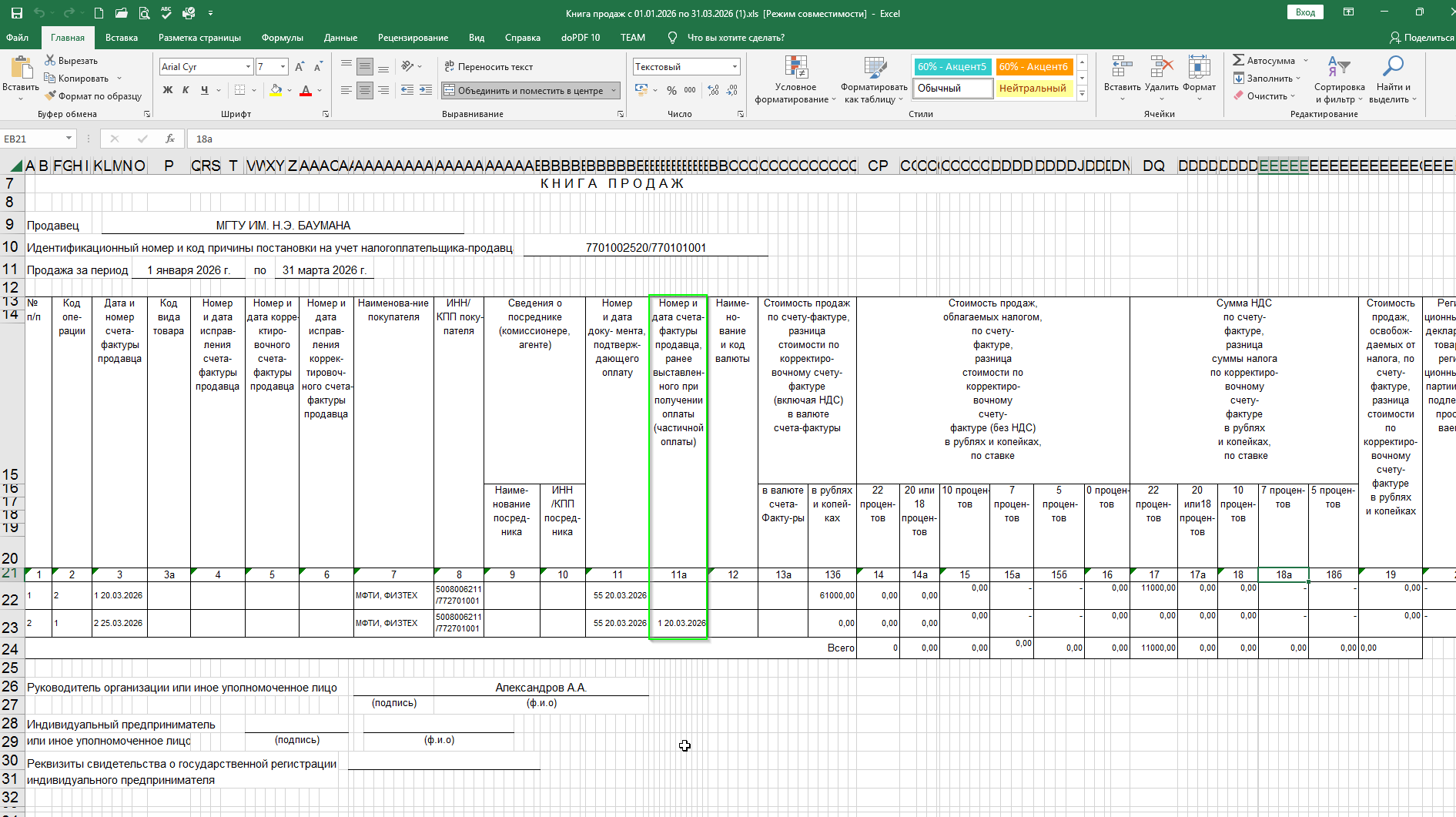The image size is (1456, 817).
Task: Click the Поделиться share button
Action: point(1421,38)
